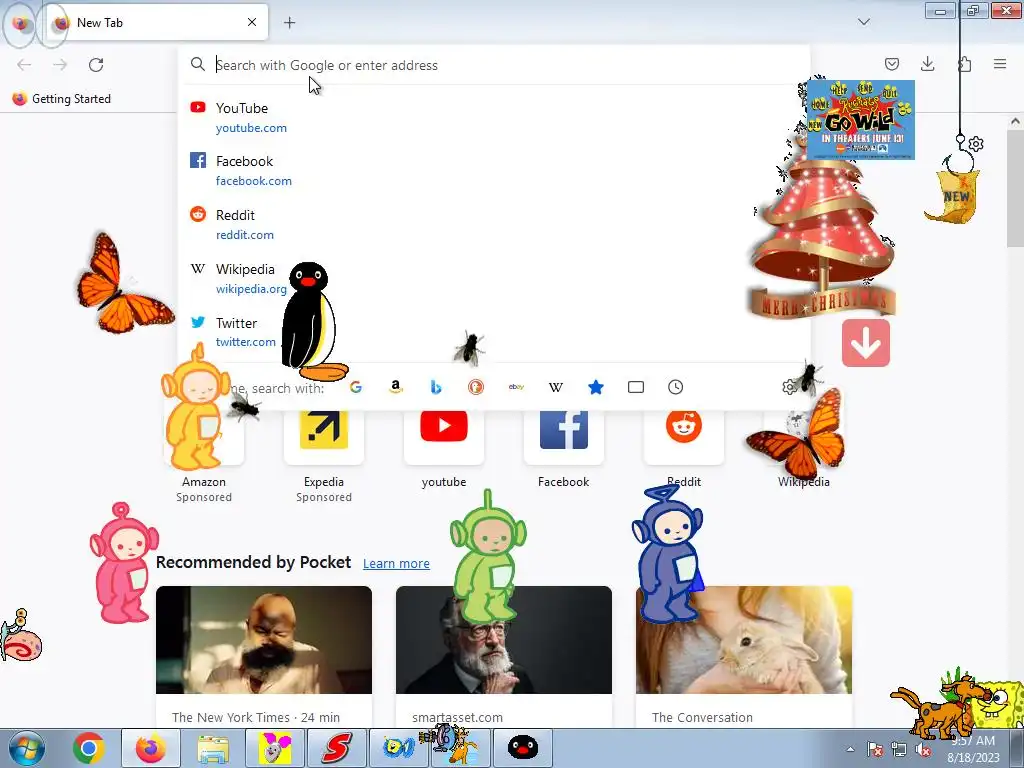1024x768 pixels.
Task: Open the smartasset.com Pocket story
Action: 504,657
